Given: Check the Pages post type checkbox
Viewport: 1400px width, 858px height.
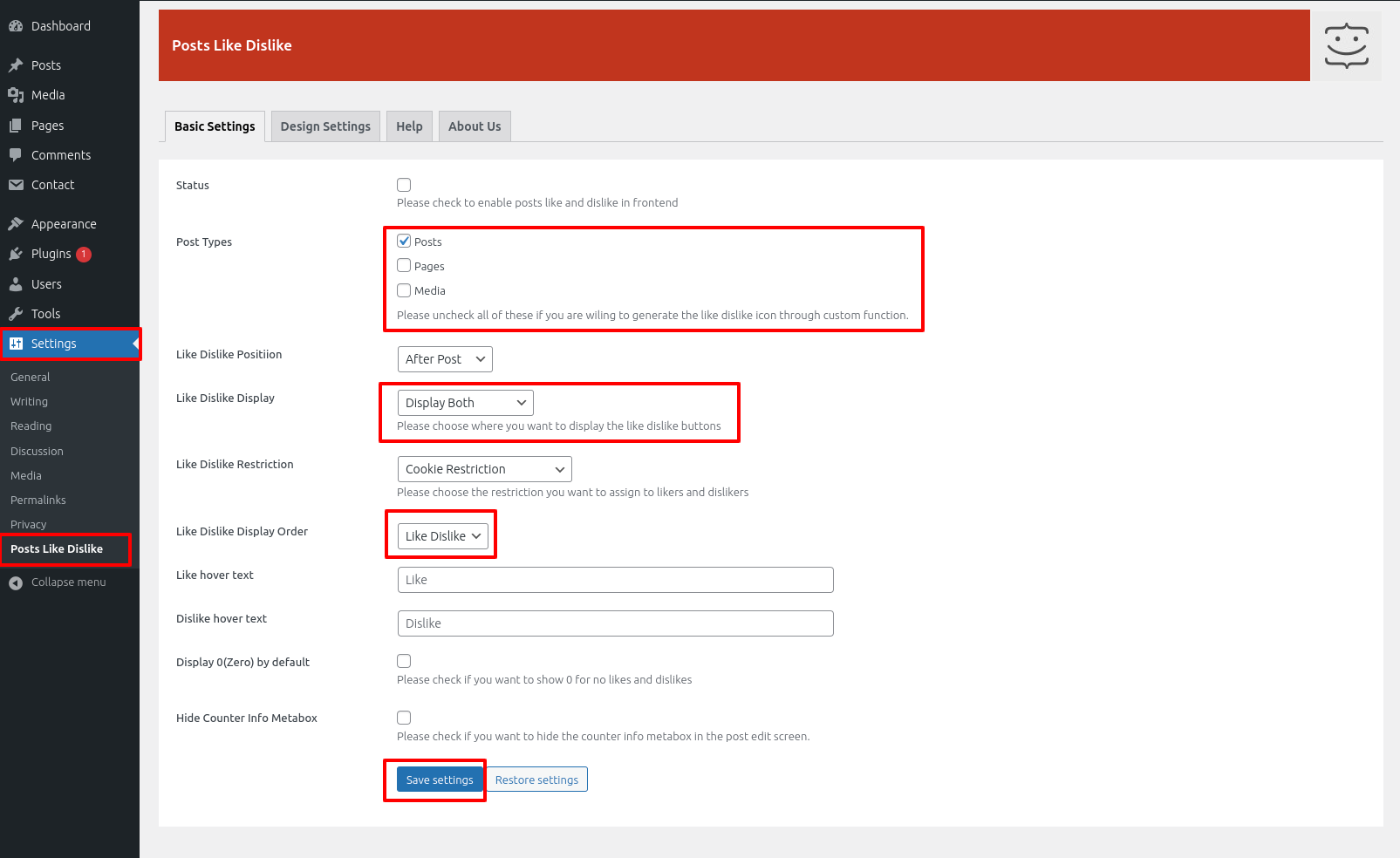Looking at the screenshot, I should coord(404,266).
